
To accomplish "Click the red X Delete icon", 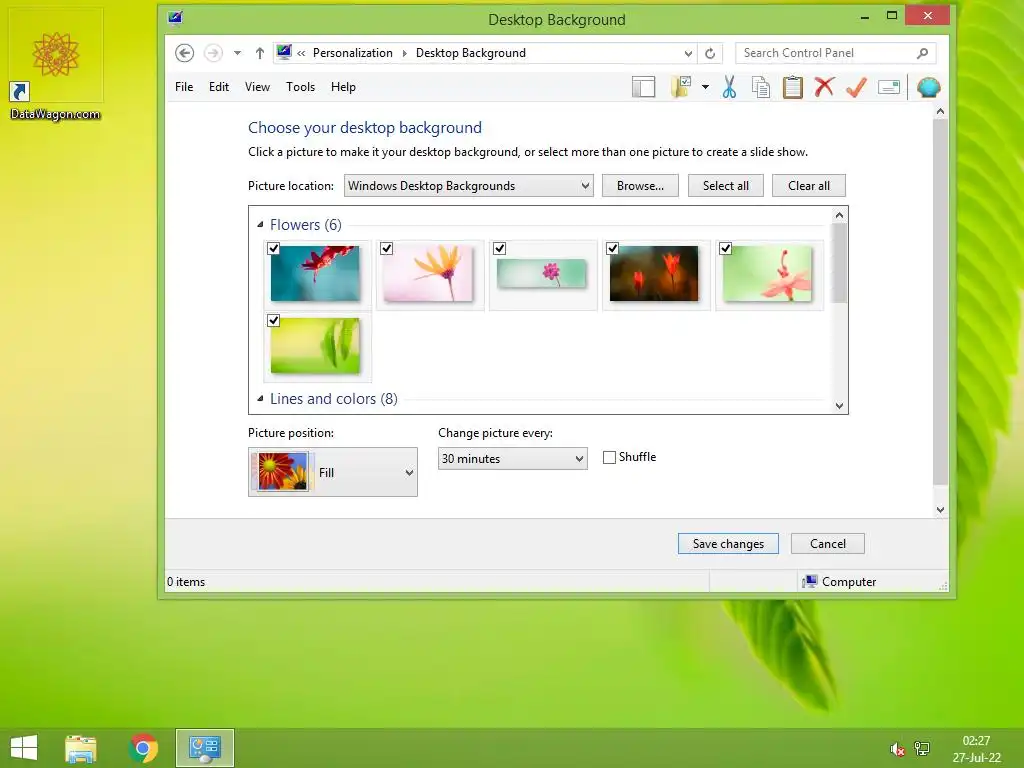I will (824, 86).
